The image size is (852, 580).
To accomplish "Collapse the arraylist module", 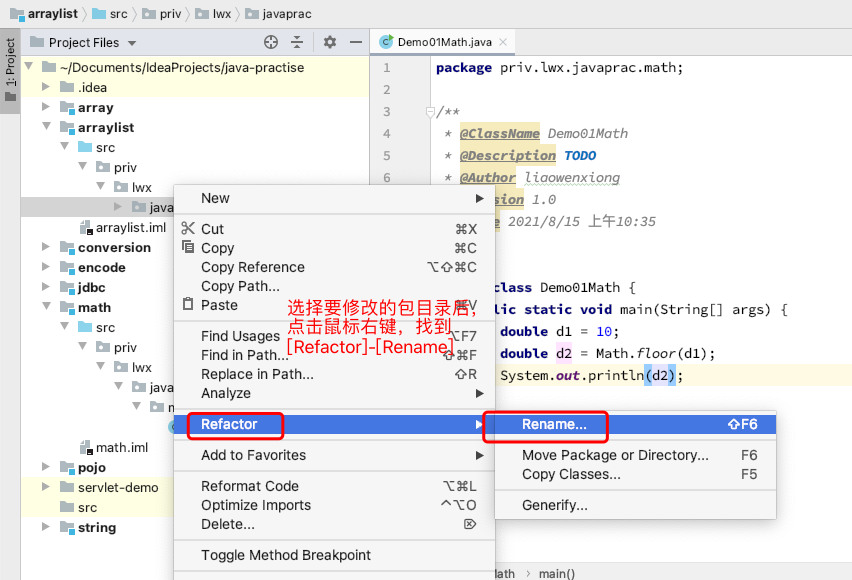I will [x=47, y=127].
